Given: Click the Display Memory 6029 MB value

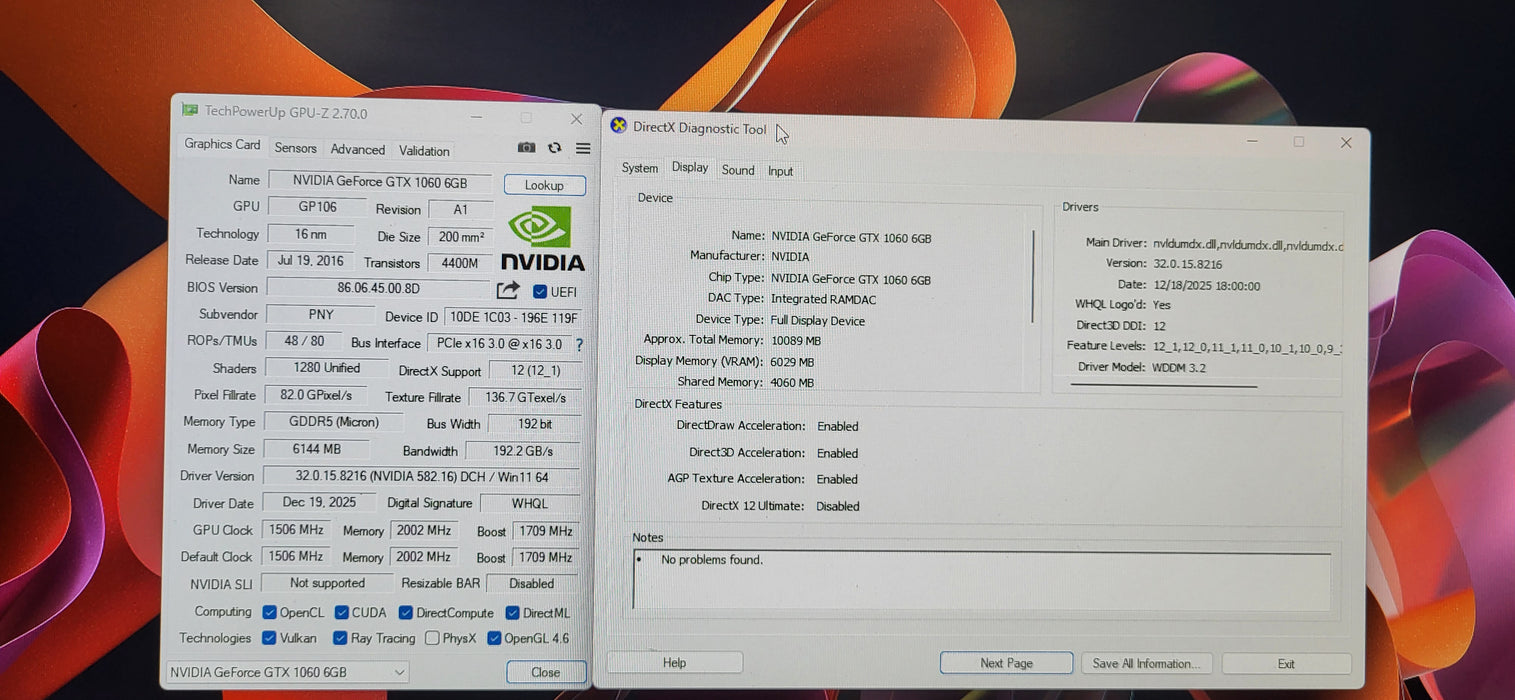Looking at the screenshot, I should [x=792, y=362].
